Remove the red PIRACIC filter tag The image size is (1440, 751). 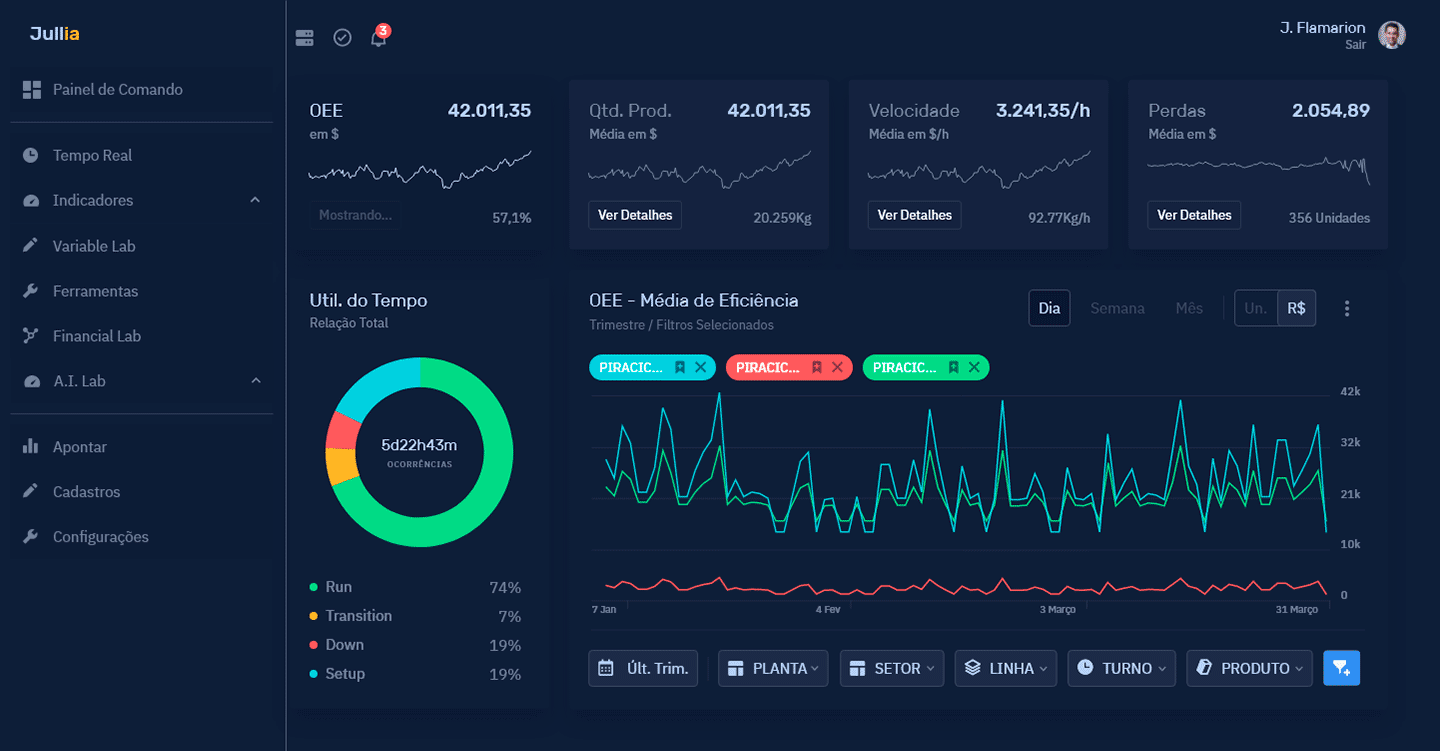837,367
